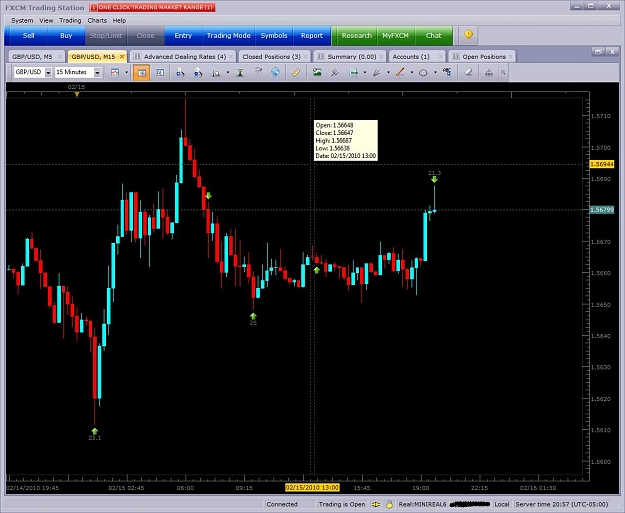Click the icon between indicator and line tools
Viewport: 625px width, 513px height.
(377, 73)
